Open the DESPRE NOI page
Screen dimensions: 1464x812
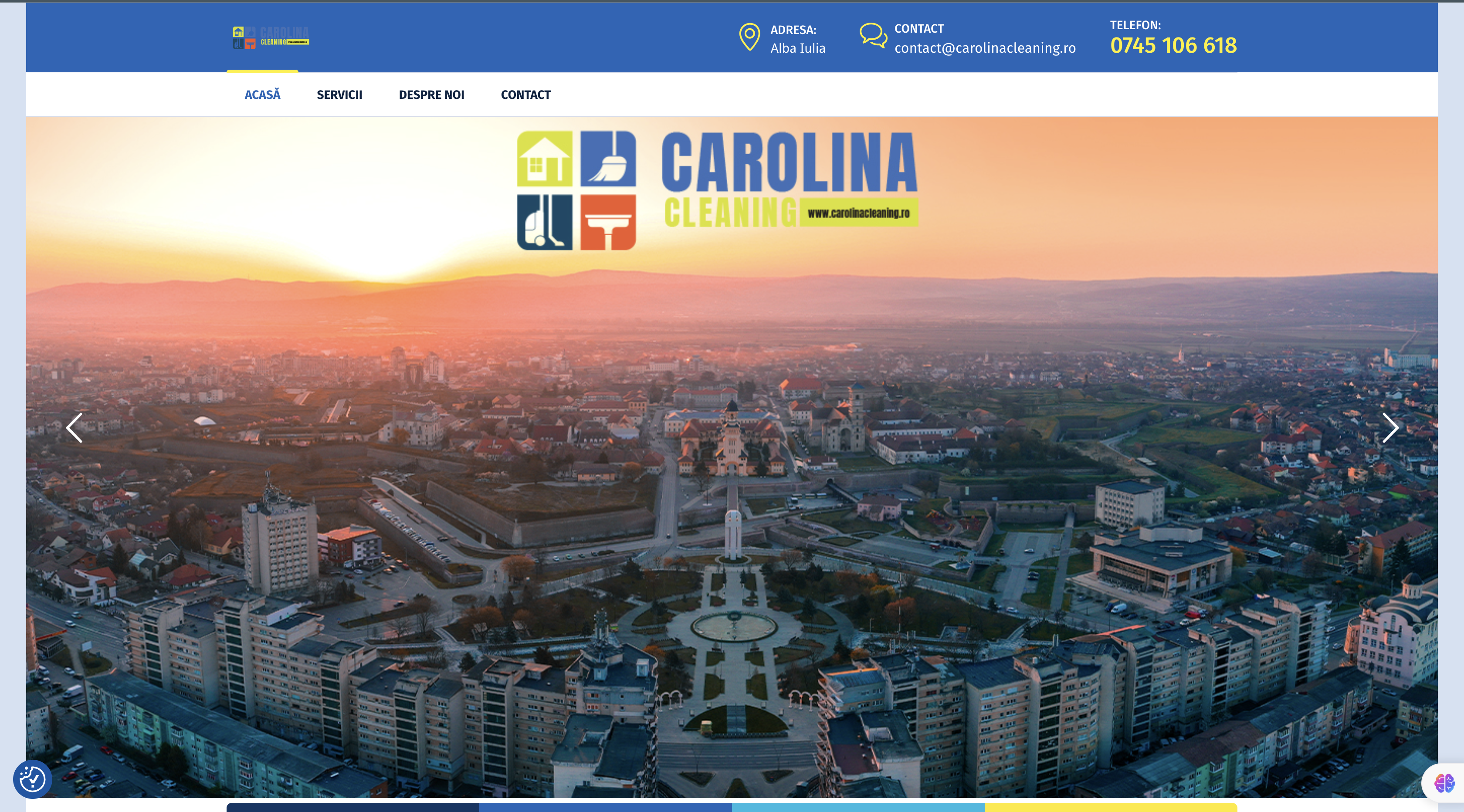(431, 95)
